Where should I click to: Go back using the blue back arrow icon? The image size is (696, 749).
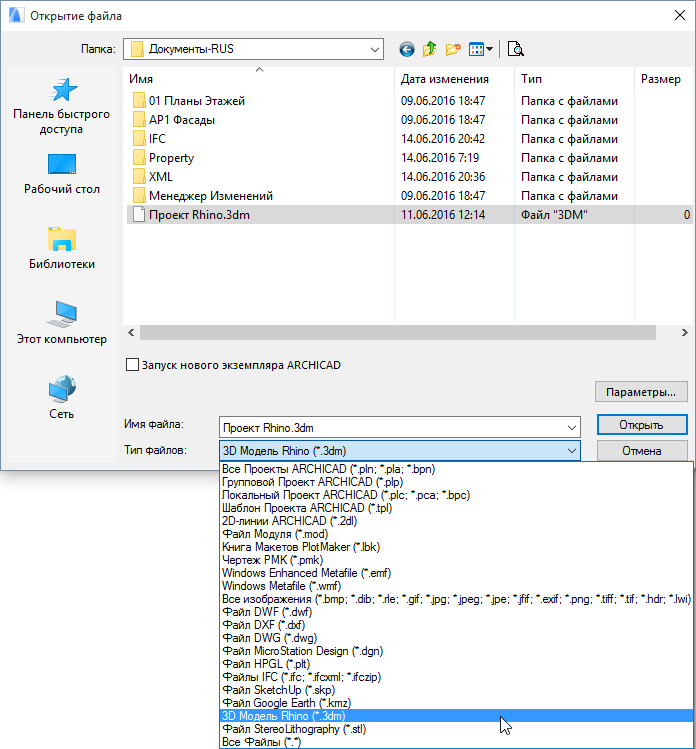pos(407,49)
